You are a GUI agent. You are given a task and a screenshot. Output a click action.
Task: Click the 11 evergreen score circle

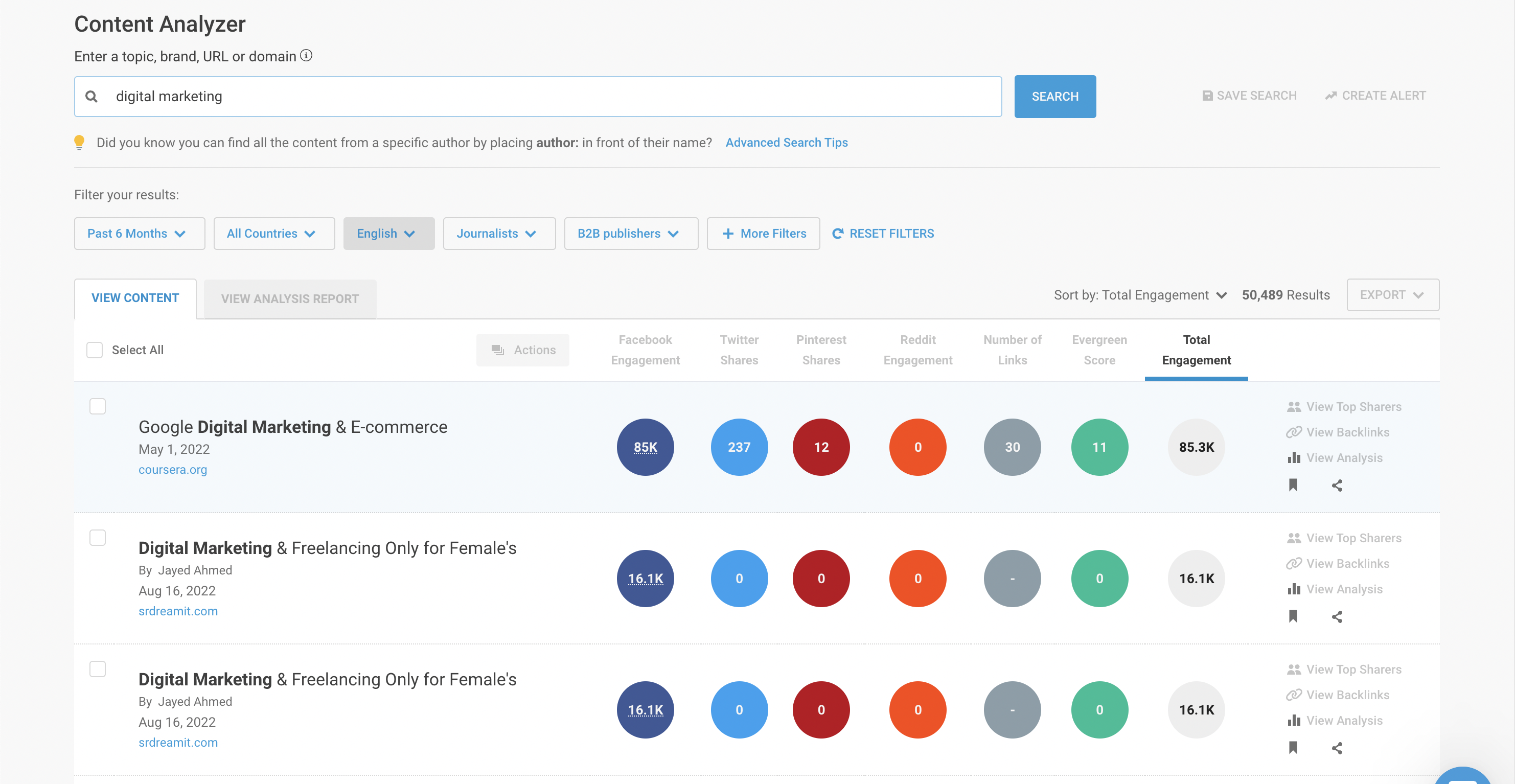click(x=1099, y=447)
